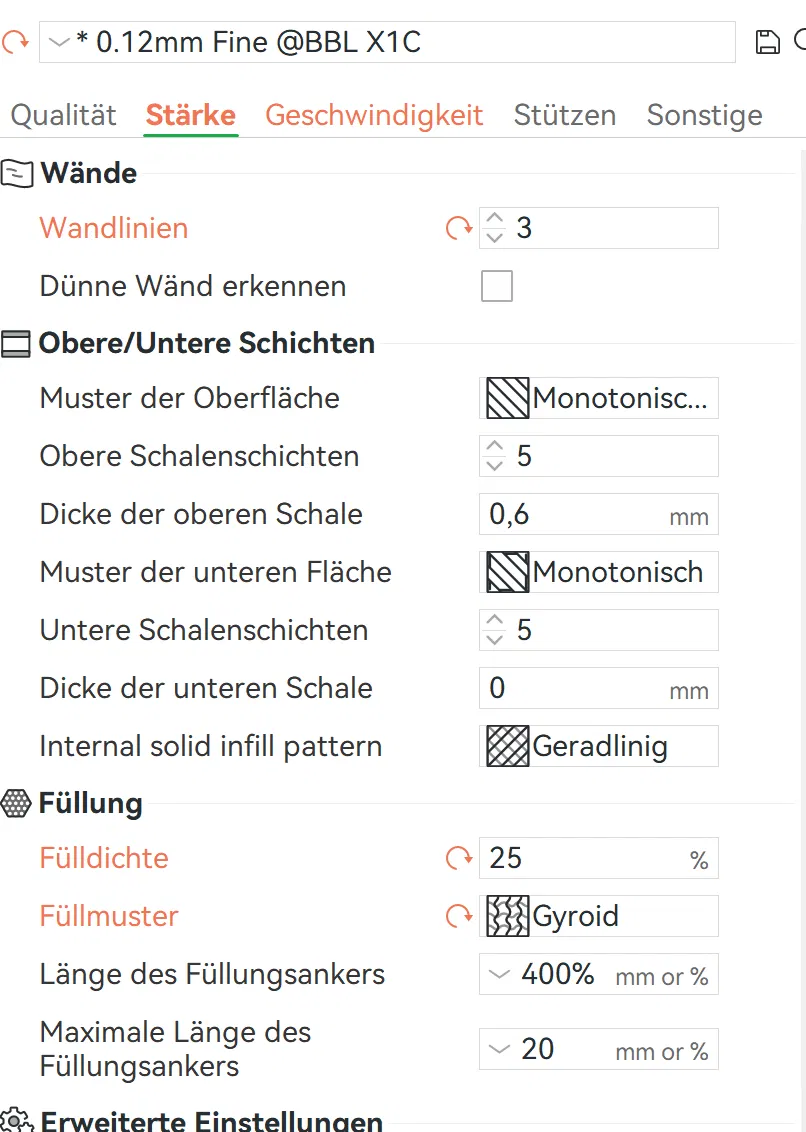The image size is (806, 1132).
Task: Open the 0.12mm Fine preset dropdown
Action: point(60,42)
